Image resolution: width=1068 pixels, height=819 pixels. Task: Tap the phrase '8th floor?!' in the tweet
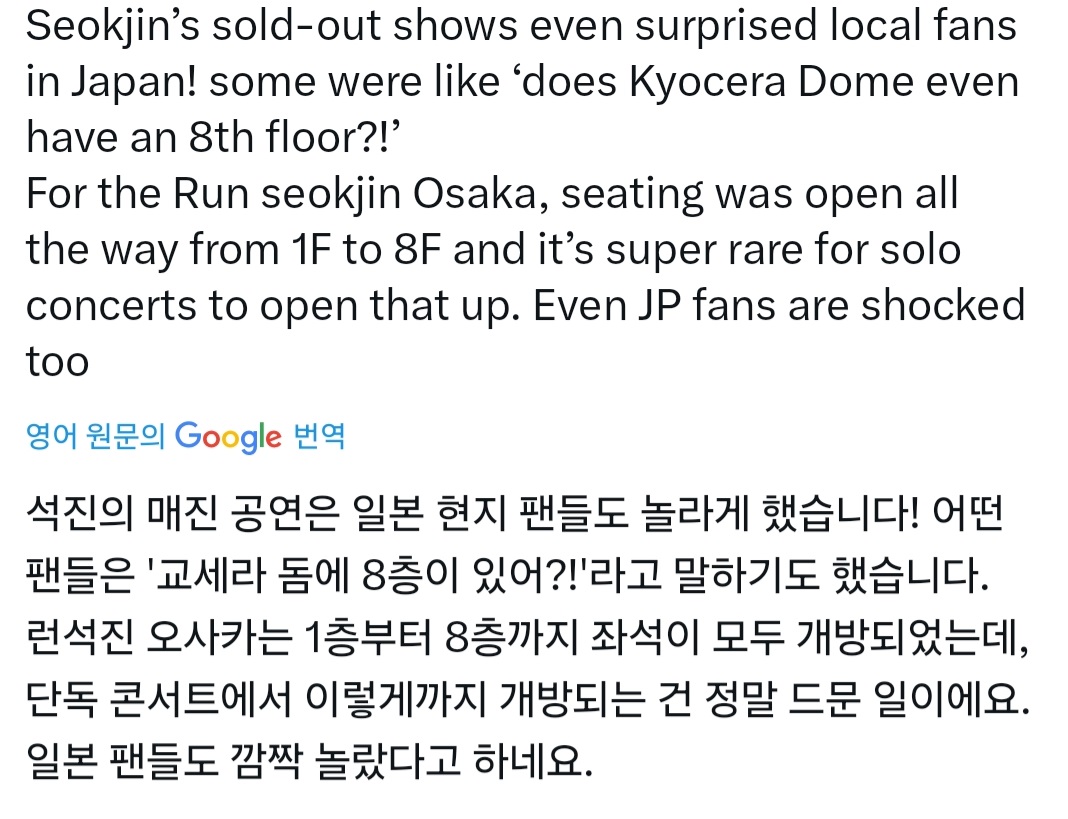pyautogui.click(x=294, y=137)
